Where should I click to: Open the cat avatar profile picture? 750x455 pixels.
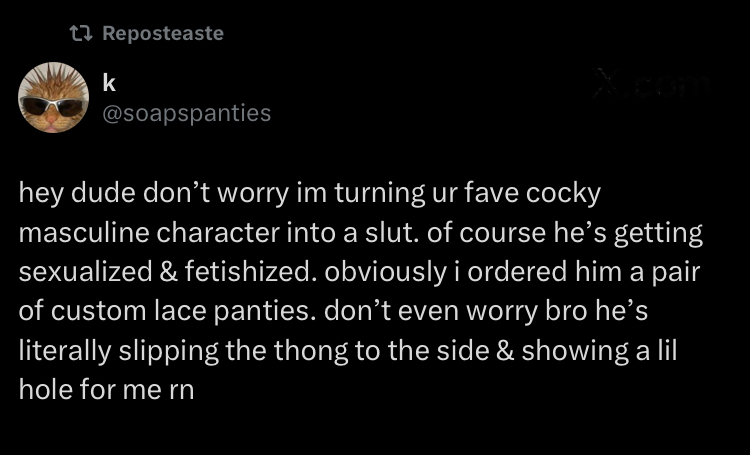[53, 96]
